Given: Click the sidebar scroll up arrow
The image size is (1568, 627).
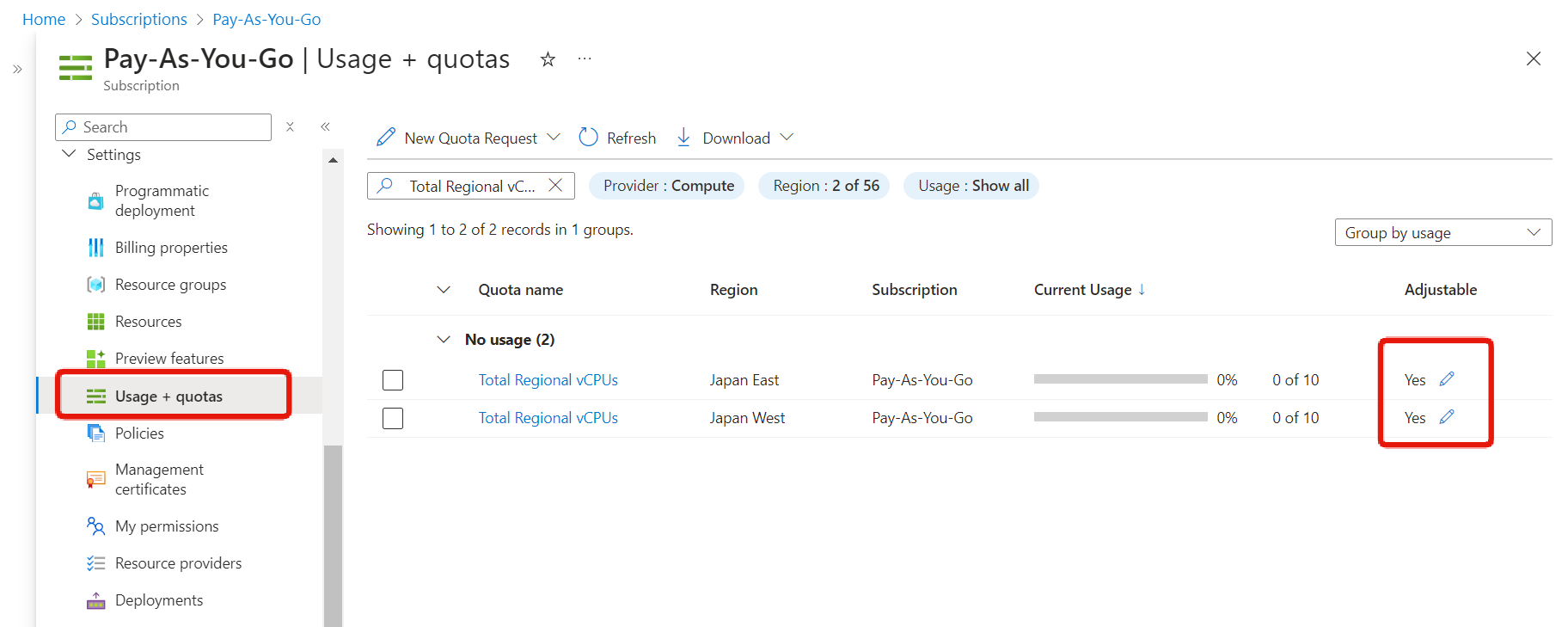Looking at the screenshot, I should [333, 160].
